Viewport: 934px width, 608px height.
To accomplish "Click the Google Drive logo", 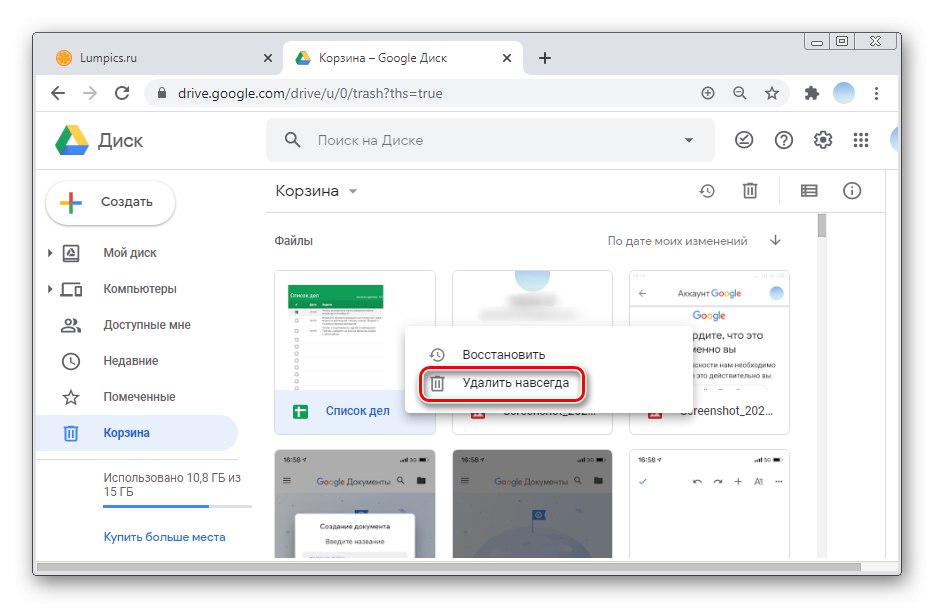I will 72,141.
